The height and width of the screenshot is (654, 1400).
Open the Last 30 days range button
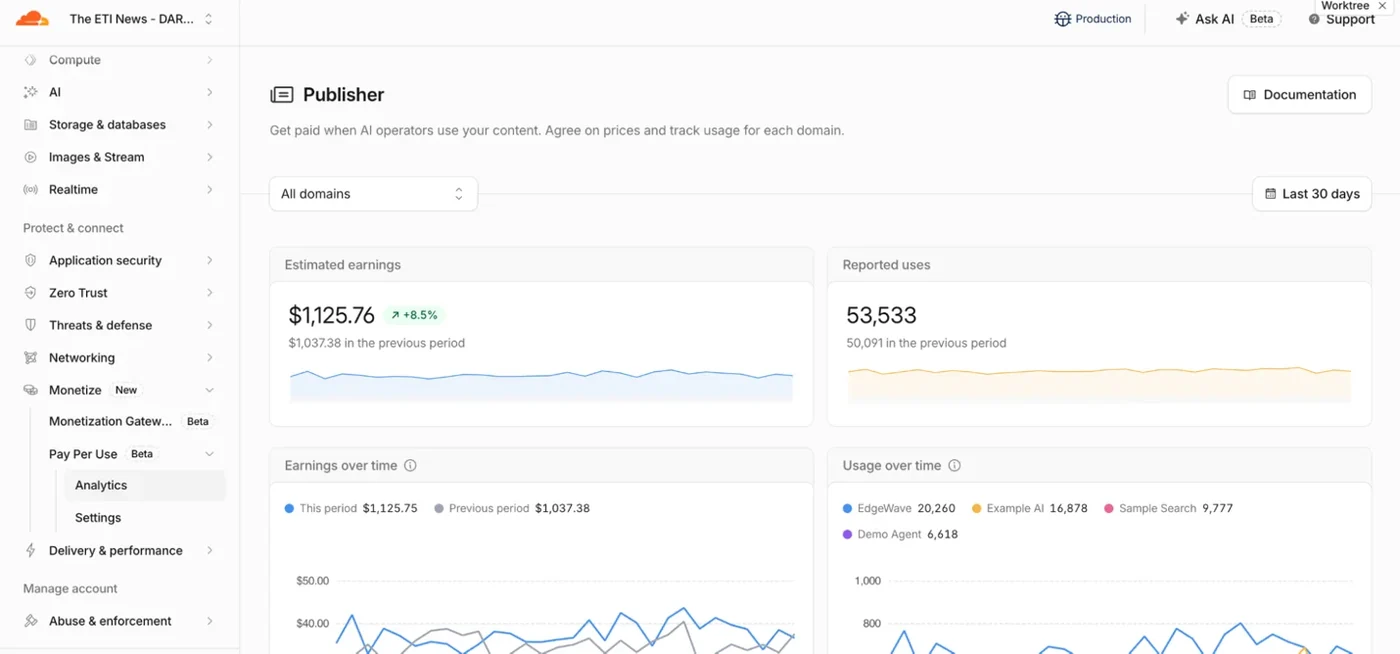[x=1311, y=194]
